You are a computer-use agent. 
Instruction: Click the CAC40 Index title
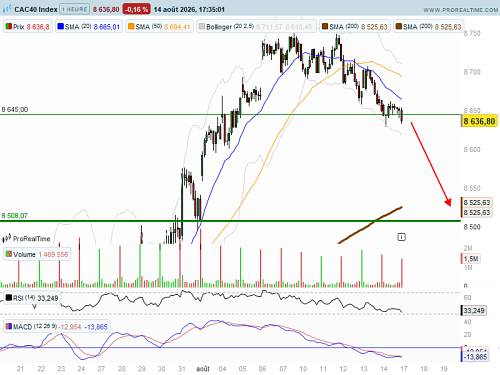pyautogui.click(x=36, y=9)
